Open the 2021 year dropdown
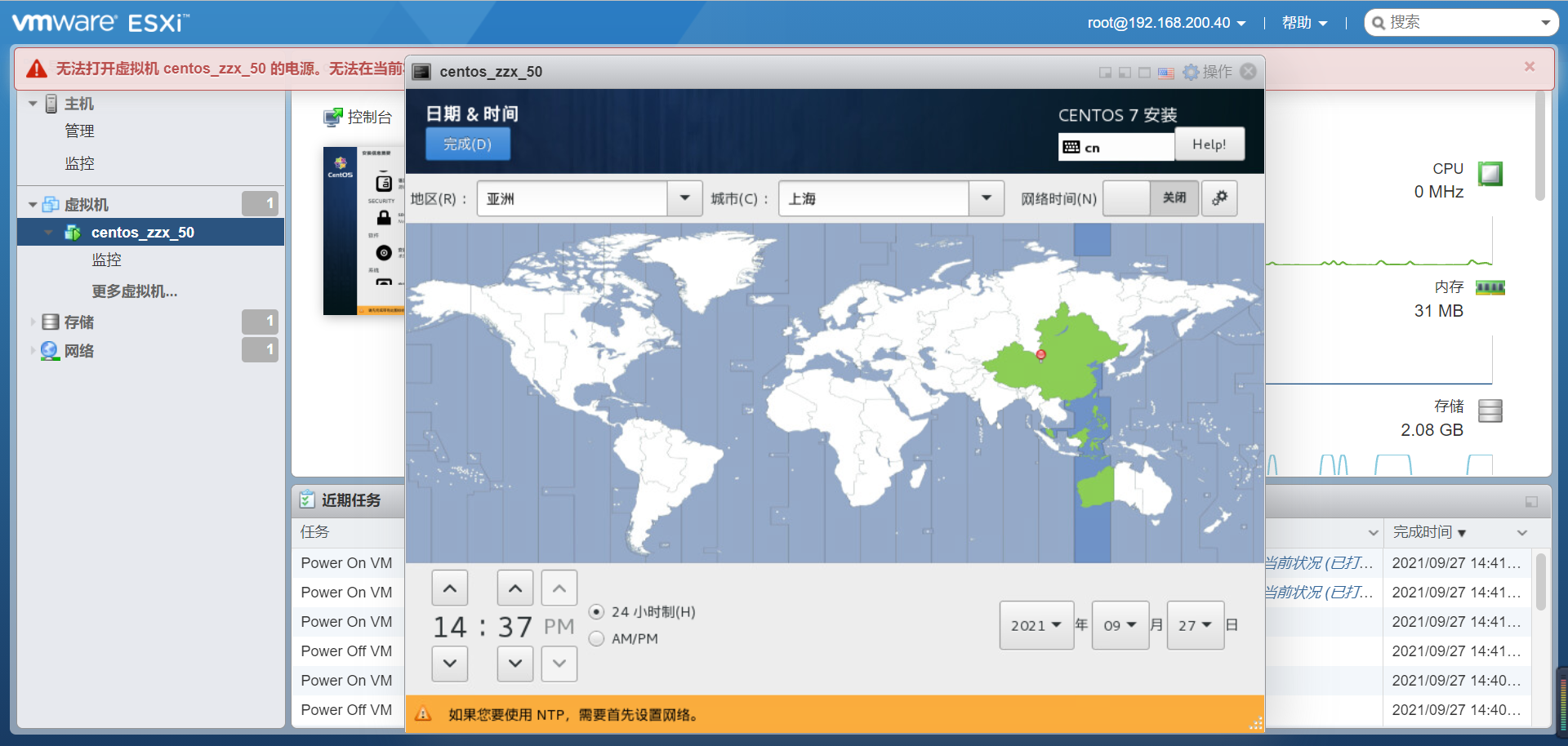Viewport: 1568px width, 746px height. pos(1036,625)
